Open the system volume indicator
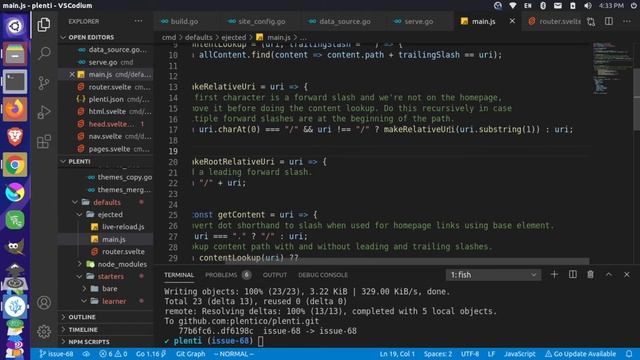The height and width of the screenshot is (360, 640). (587, 5)
